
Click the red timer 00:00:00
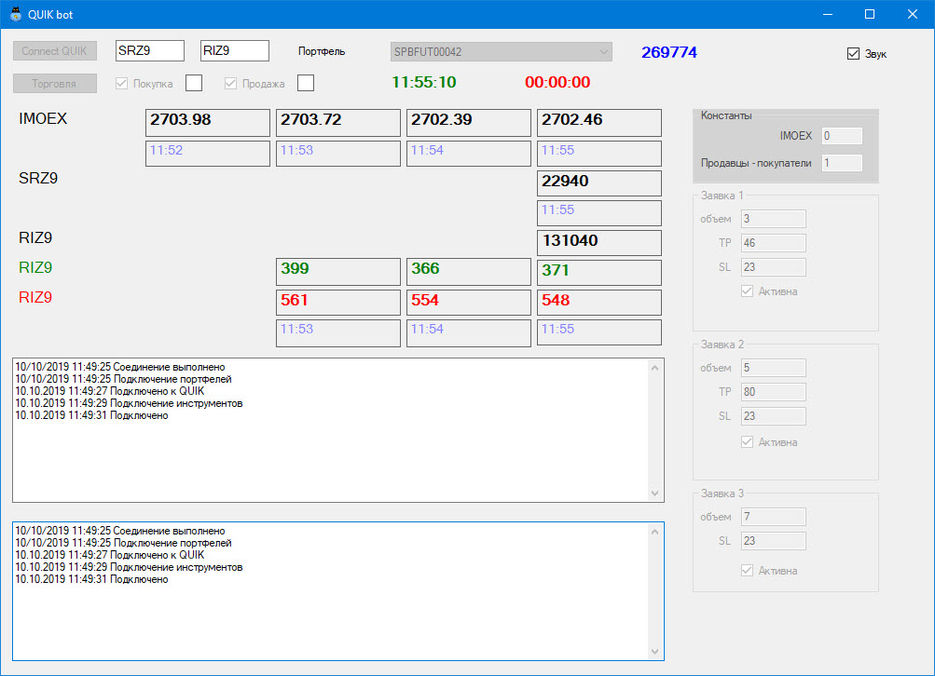pyautogui.click(x=558, y=82)
